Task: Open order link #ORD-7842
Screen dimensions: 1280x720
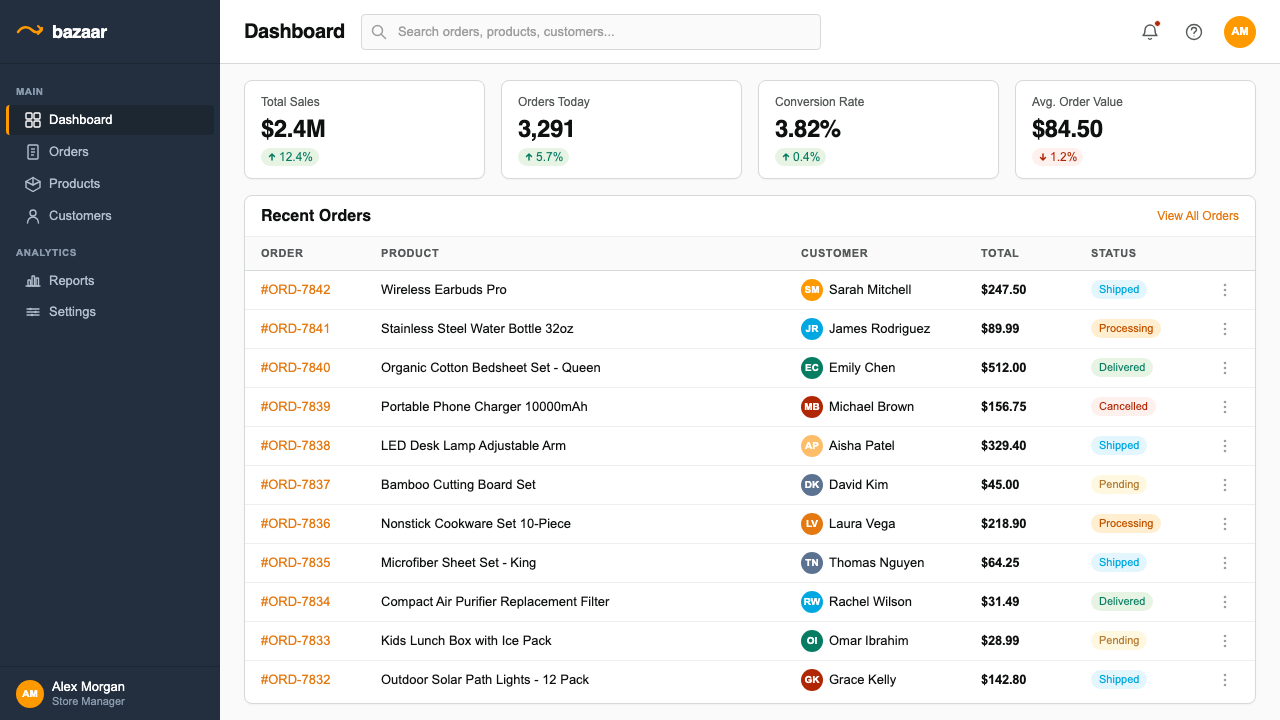Action: [296, 290]
